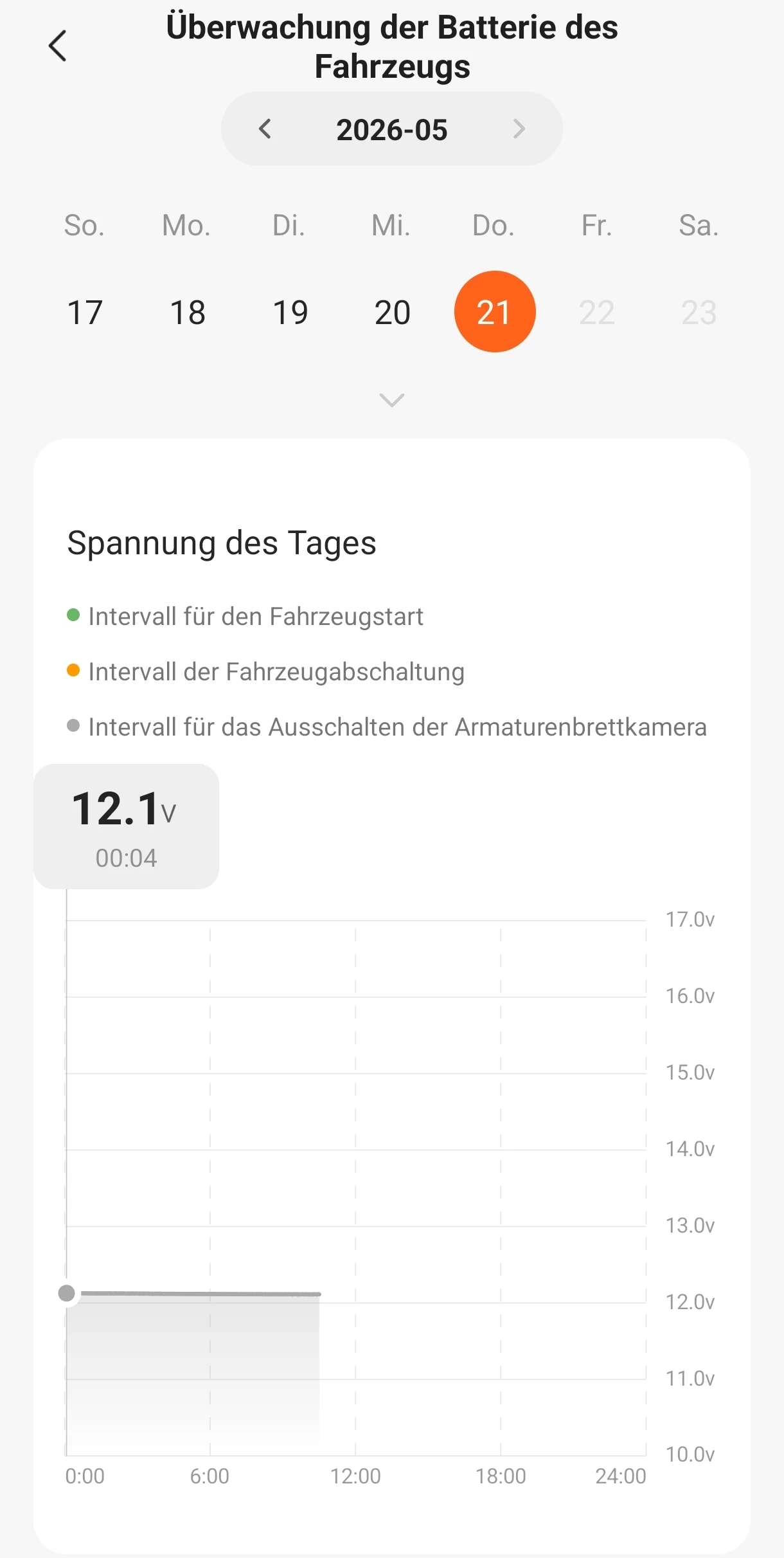Select Monday the 18th
This screenshot has width=784, height=1558.
(188, 313)
